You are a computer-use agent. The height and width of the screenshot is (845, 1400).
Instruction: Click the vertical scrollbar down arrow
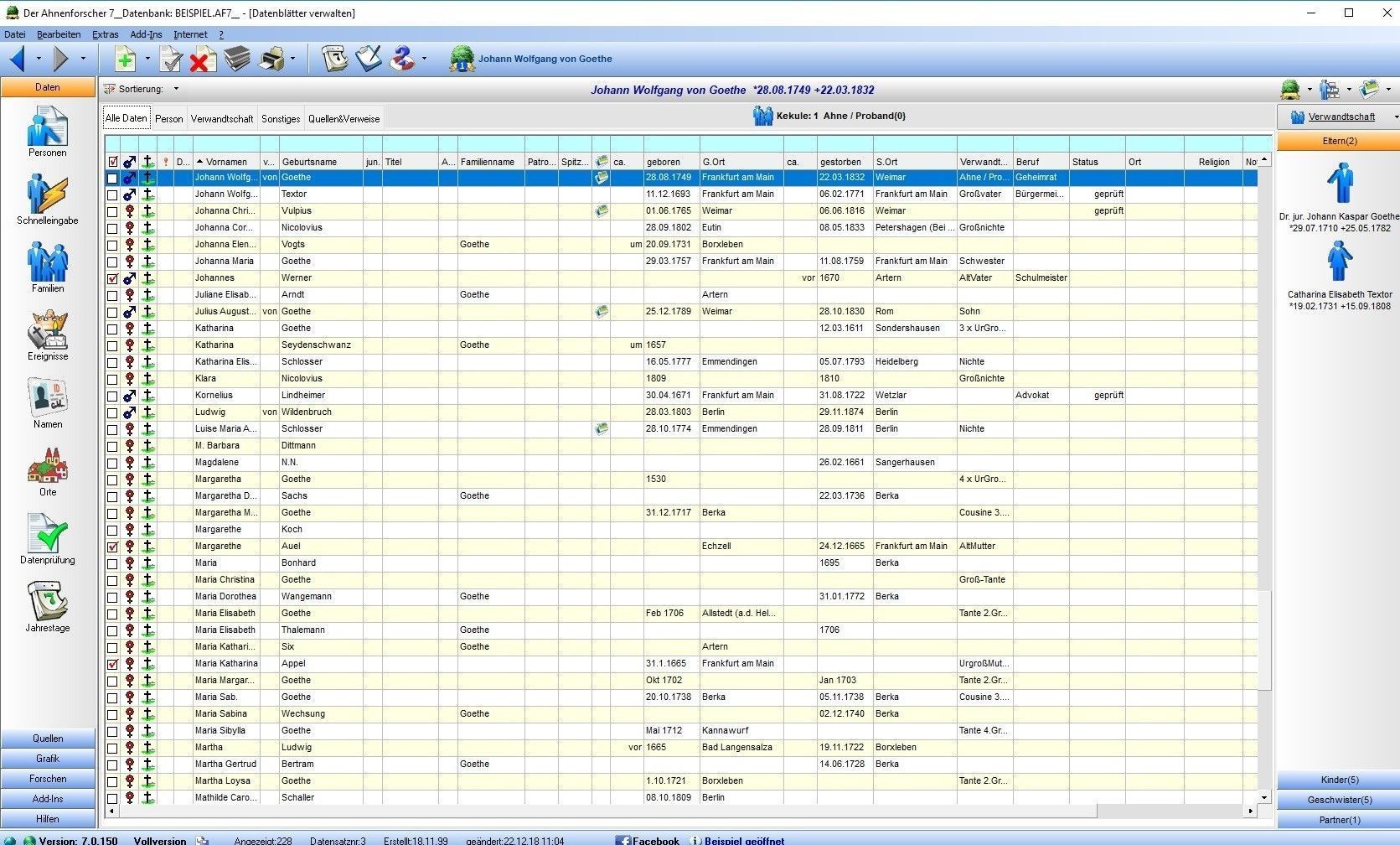coord(1264,798)
